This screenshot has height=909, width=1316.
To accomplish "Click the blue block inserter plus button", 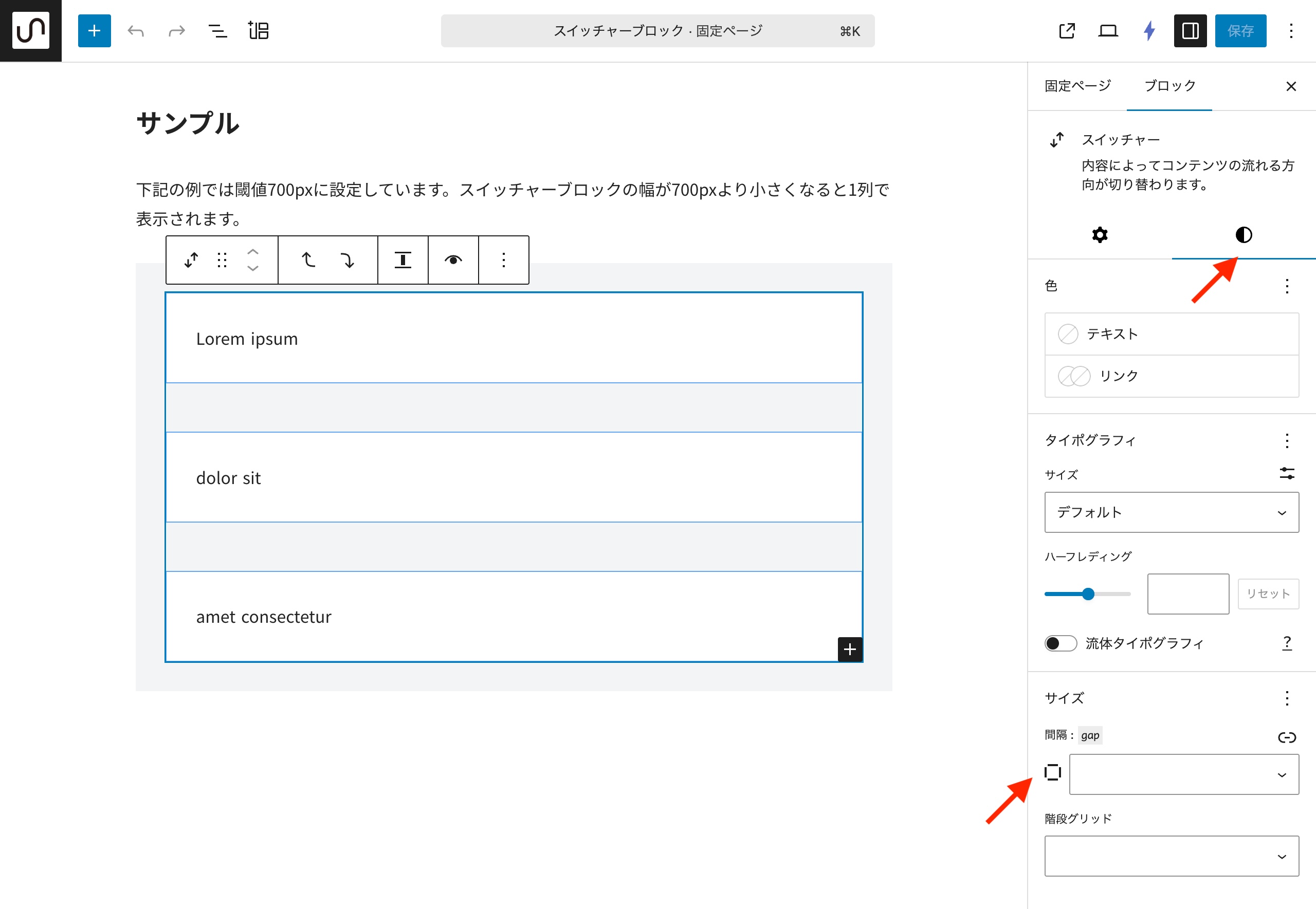I will pos(94,31).
